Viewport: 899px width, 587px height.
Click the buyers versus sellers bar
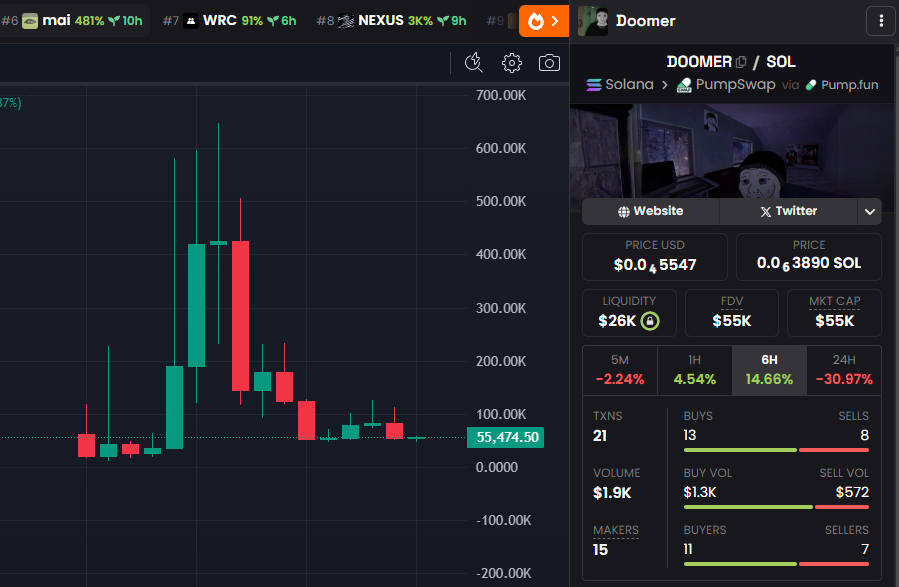(x=776, y=564)
